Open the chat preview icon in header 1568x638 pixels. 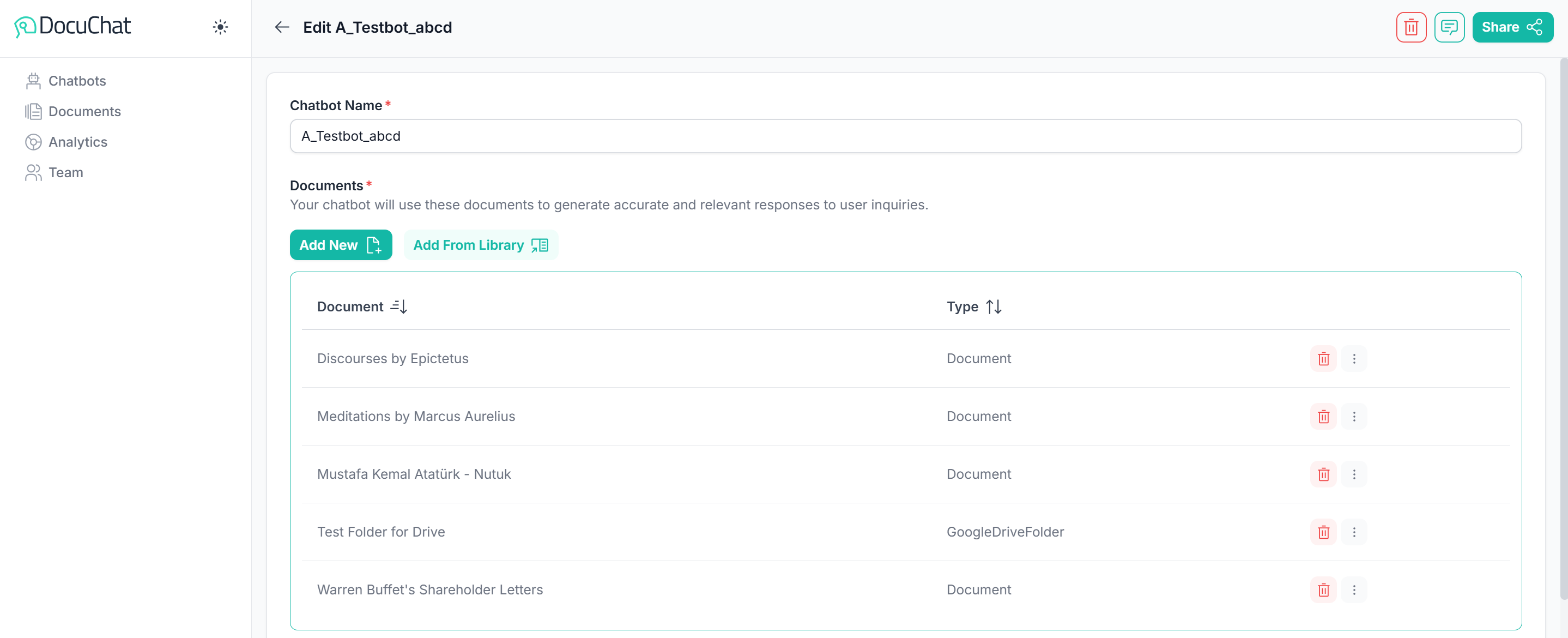click(x=1449, y=27)
